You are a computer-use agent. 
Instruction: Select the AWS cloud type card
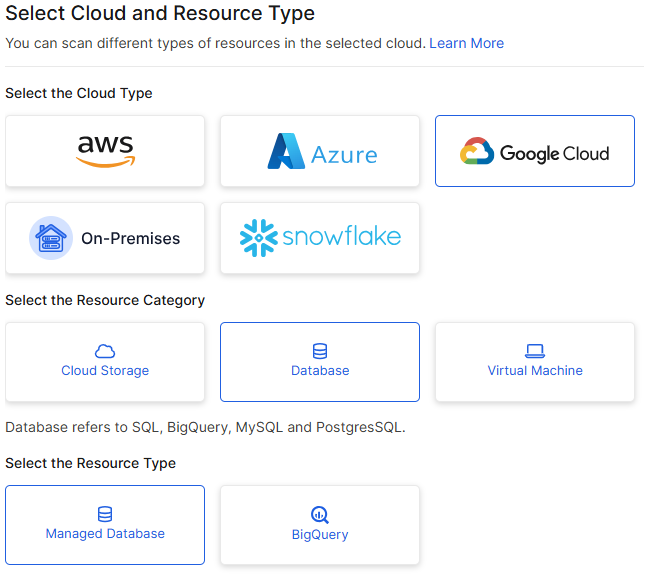(x=105, y=151)
